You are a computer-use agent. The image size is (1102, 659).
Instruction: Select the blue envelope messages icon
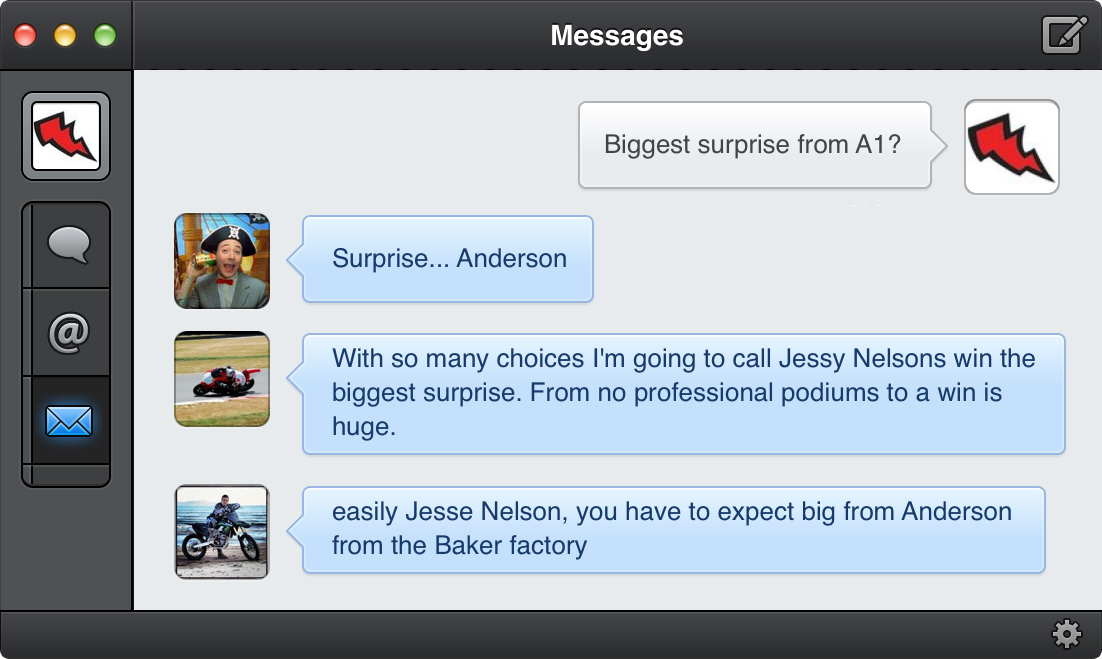(x=69, y=420)
